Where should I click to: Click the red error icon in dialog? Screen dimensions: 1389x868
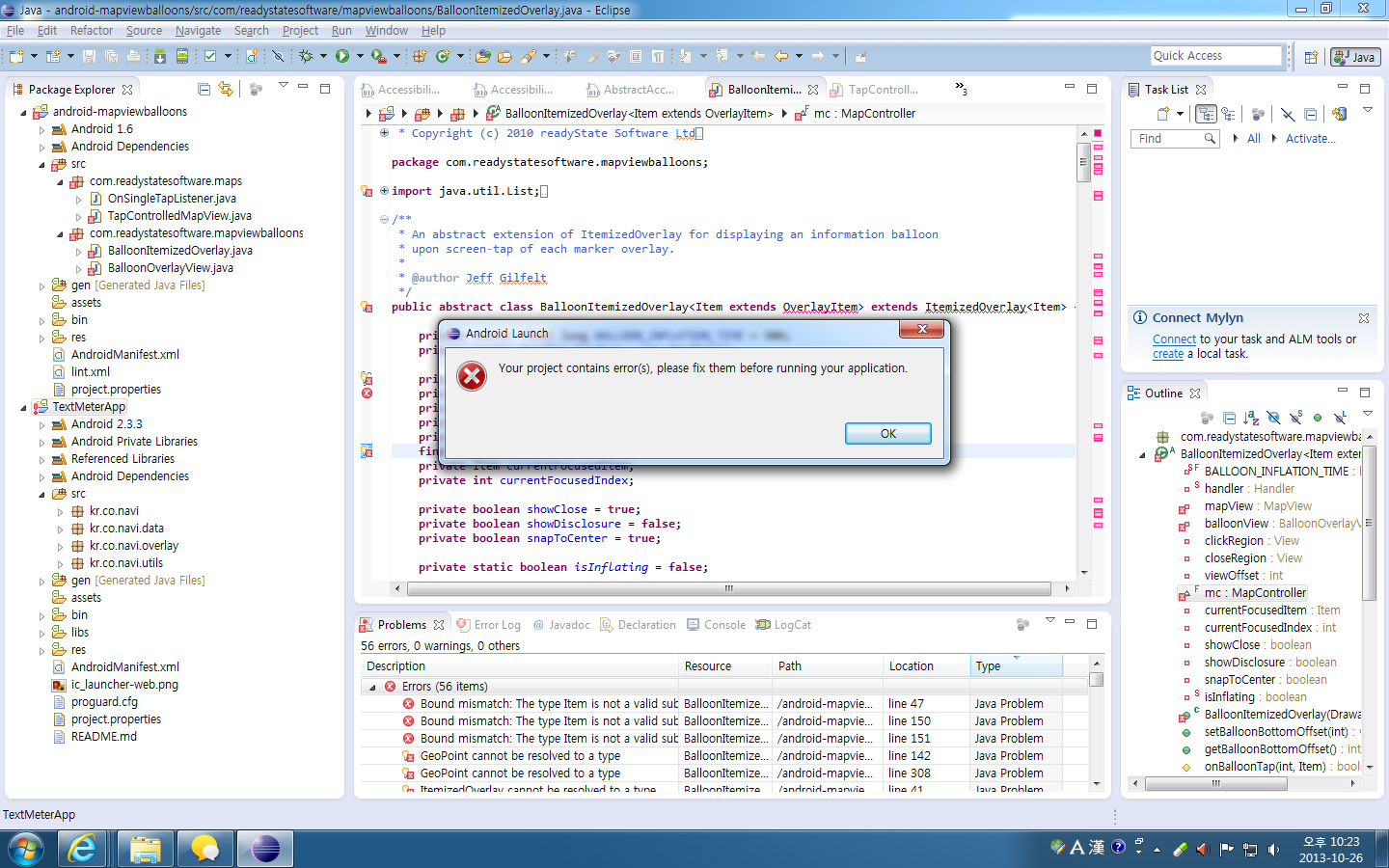[472, 376]
